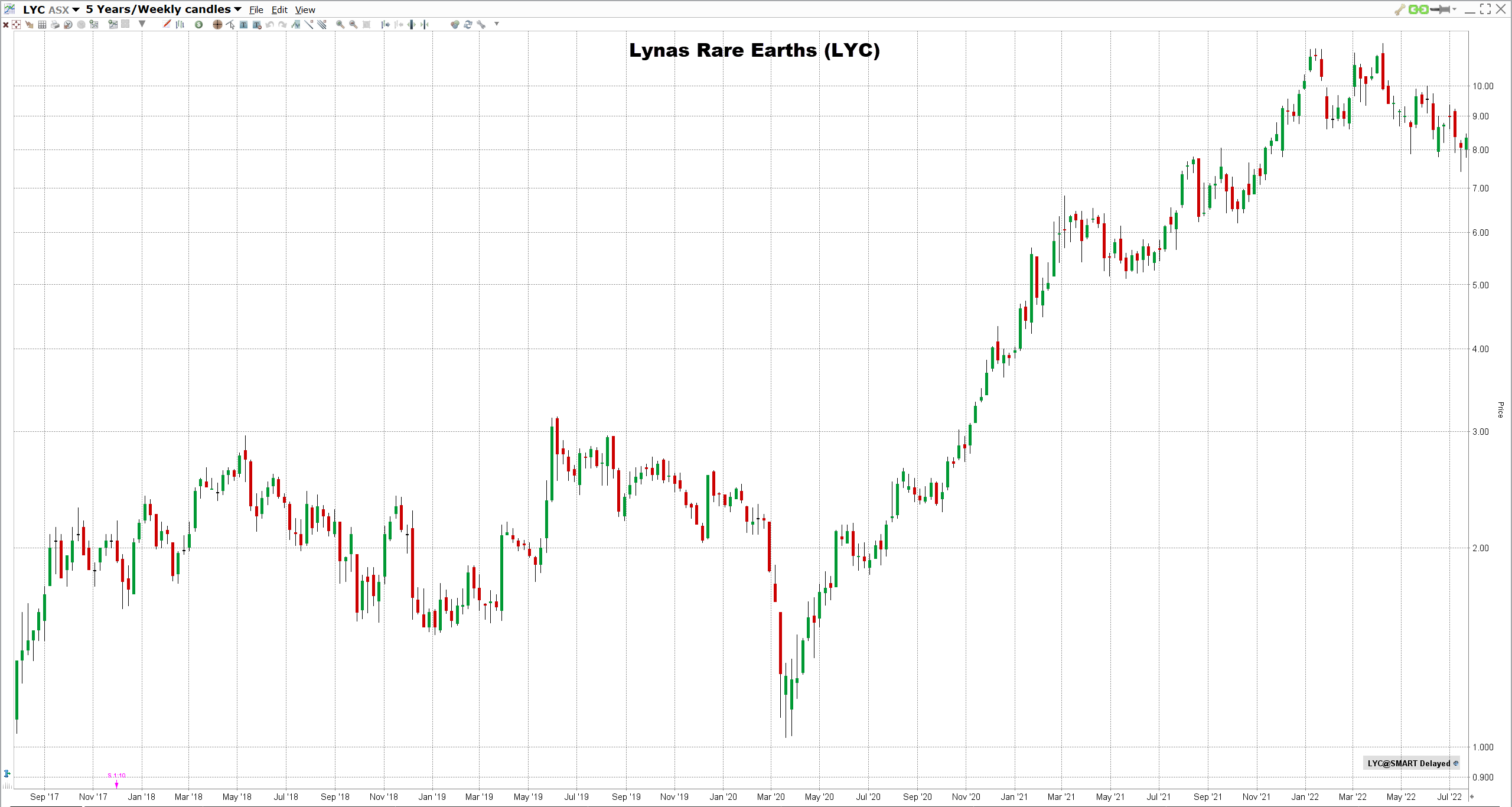Select the single trendline drawing tool
1512x807 pixels.
309,24
